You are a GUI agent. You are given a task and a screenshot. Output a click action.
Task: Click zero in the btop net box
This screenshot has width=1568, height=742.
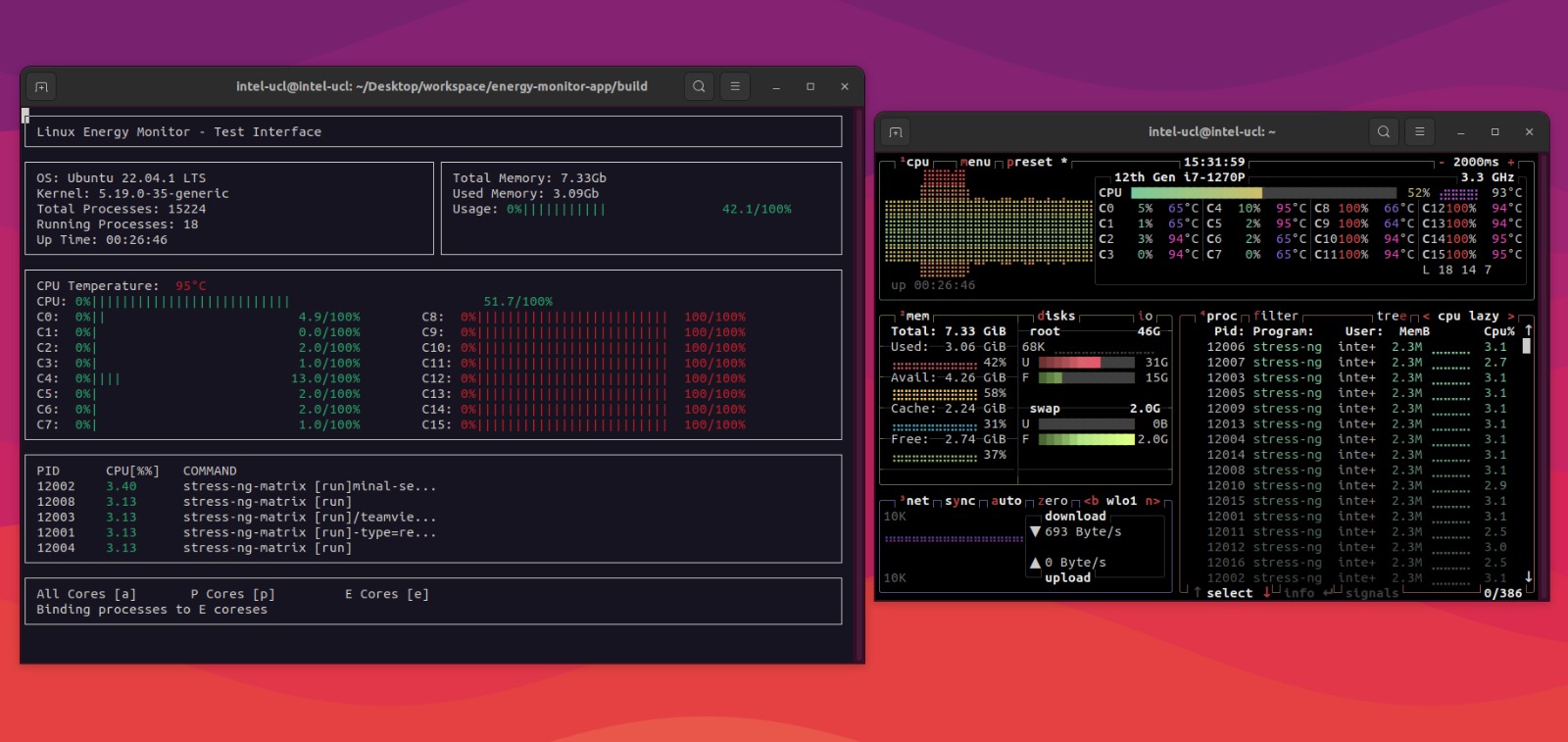(1053, 501)
